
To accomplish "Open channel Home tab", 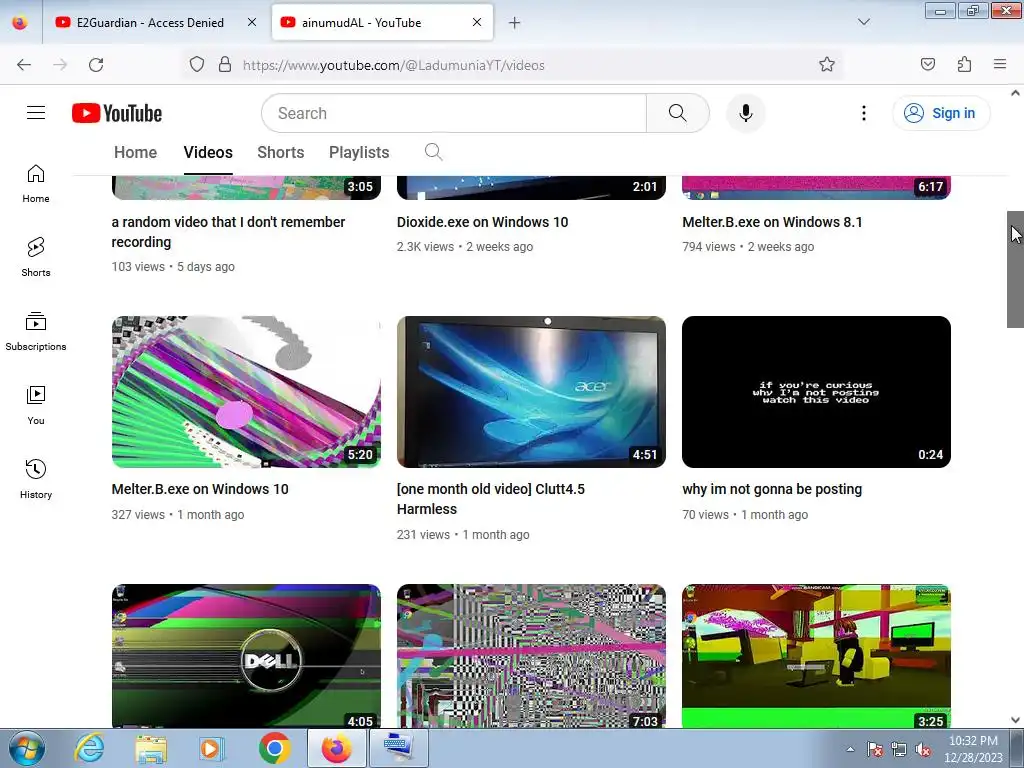I will [136, 152].
